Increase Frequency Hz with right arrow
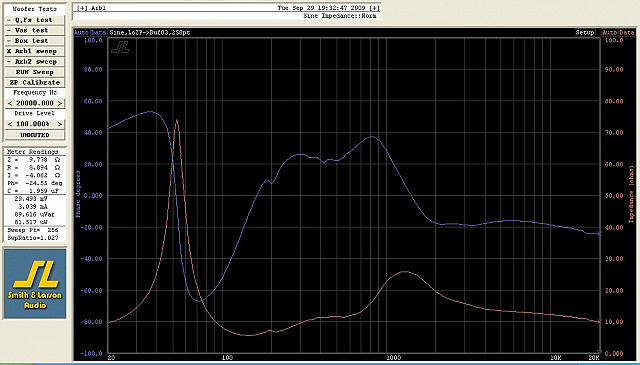The image size is (640, 365). point(60,103)
